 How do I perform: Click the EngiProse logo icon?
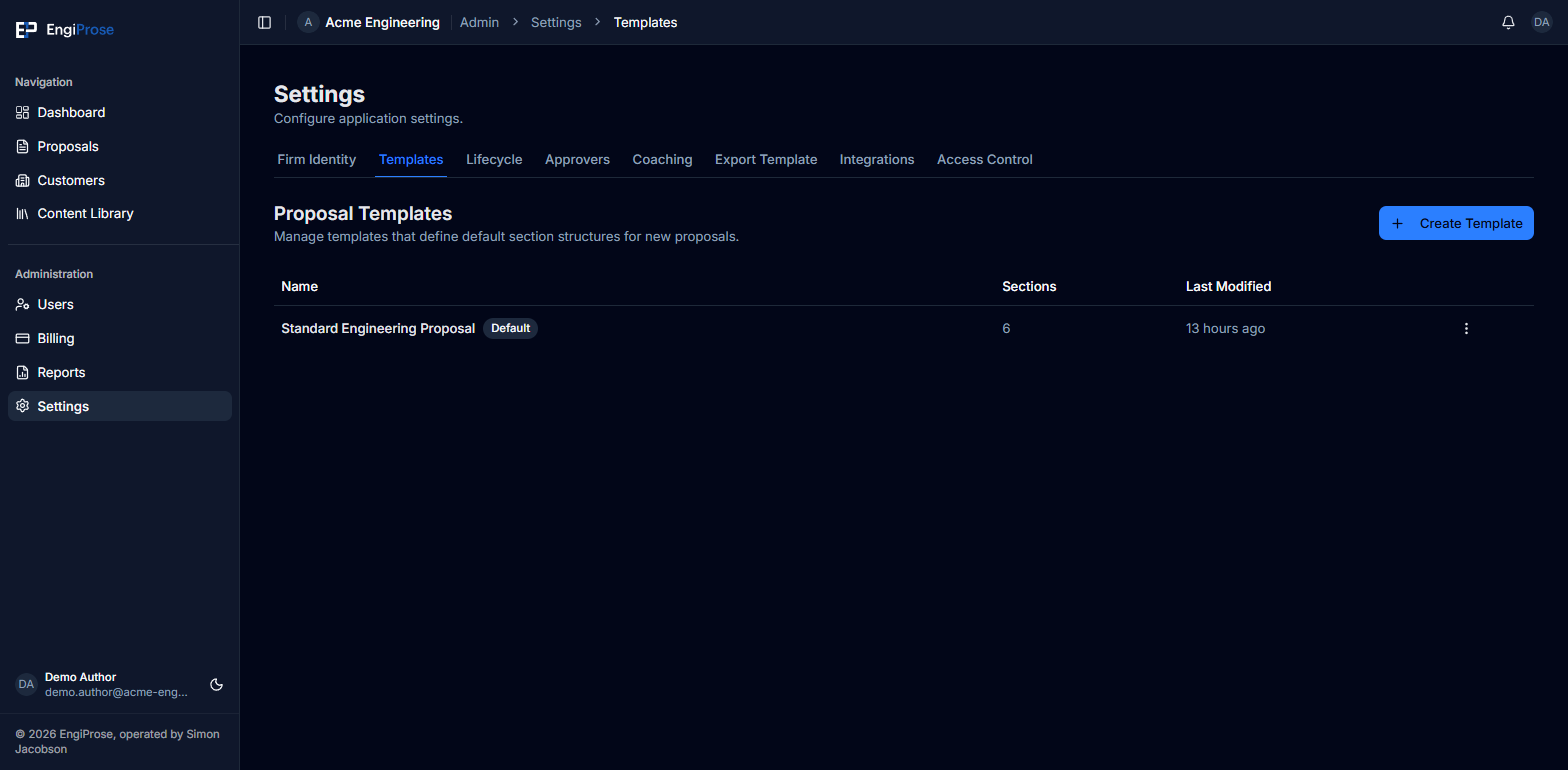(x=26, y=30)
